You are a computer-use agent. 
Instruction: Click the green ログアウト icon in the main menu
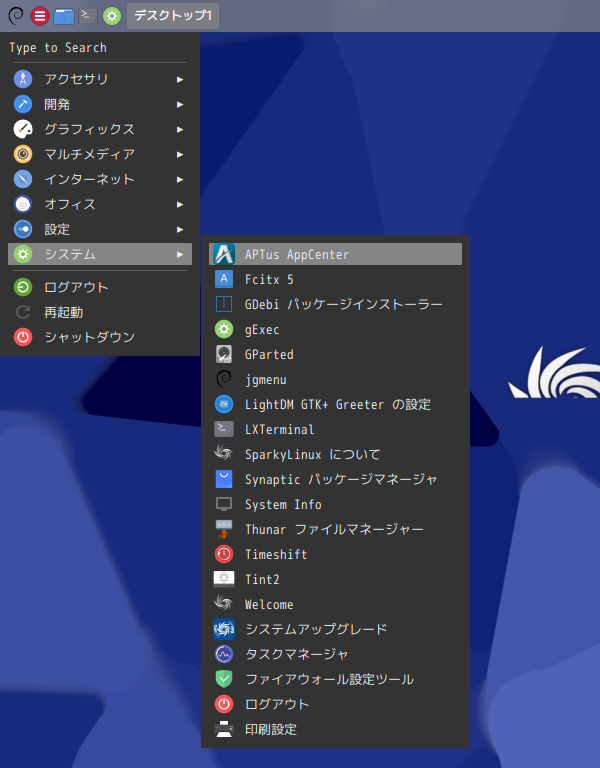(23, 287)
